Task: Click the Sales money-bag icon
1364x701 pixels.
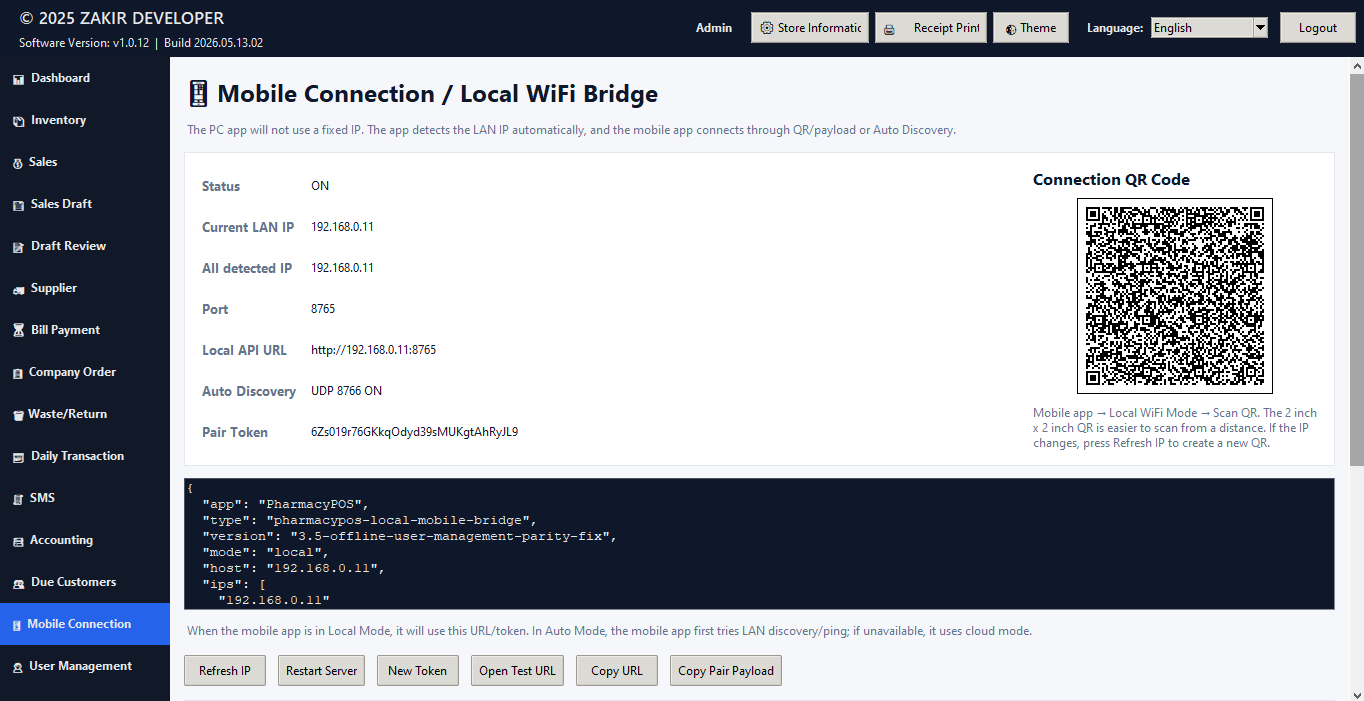Action: tap(18, 163)
